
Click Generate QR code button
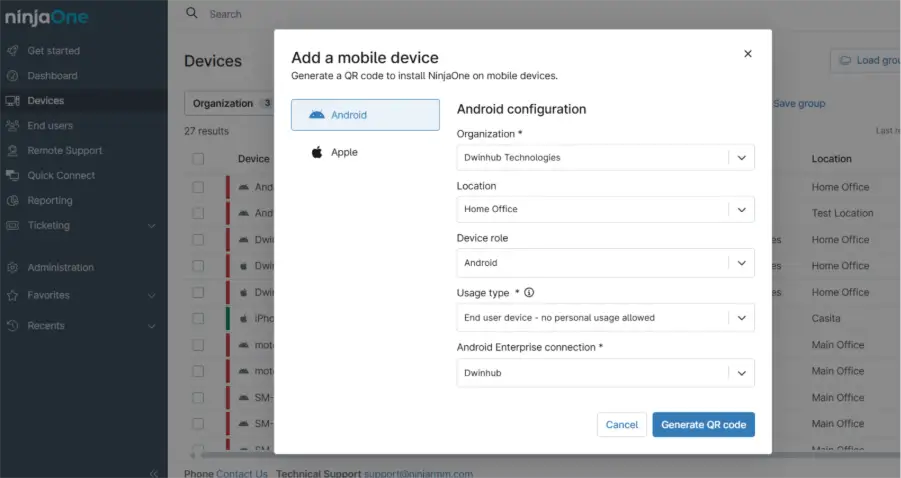[703, 425]
